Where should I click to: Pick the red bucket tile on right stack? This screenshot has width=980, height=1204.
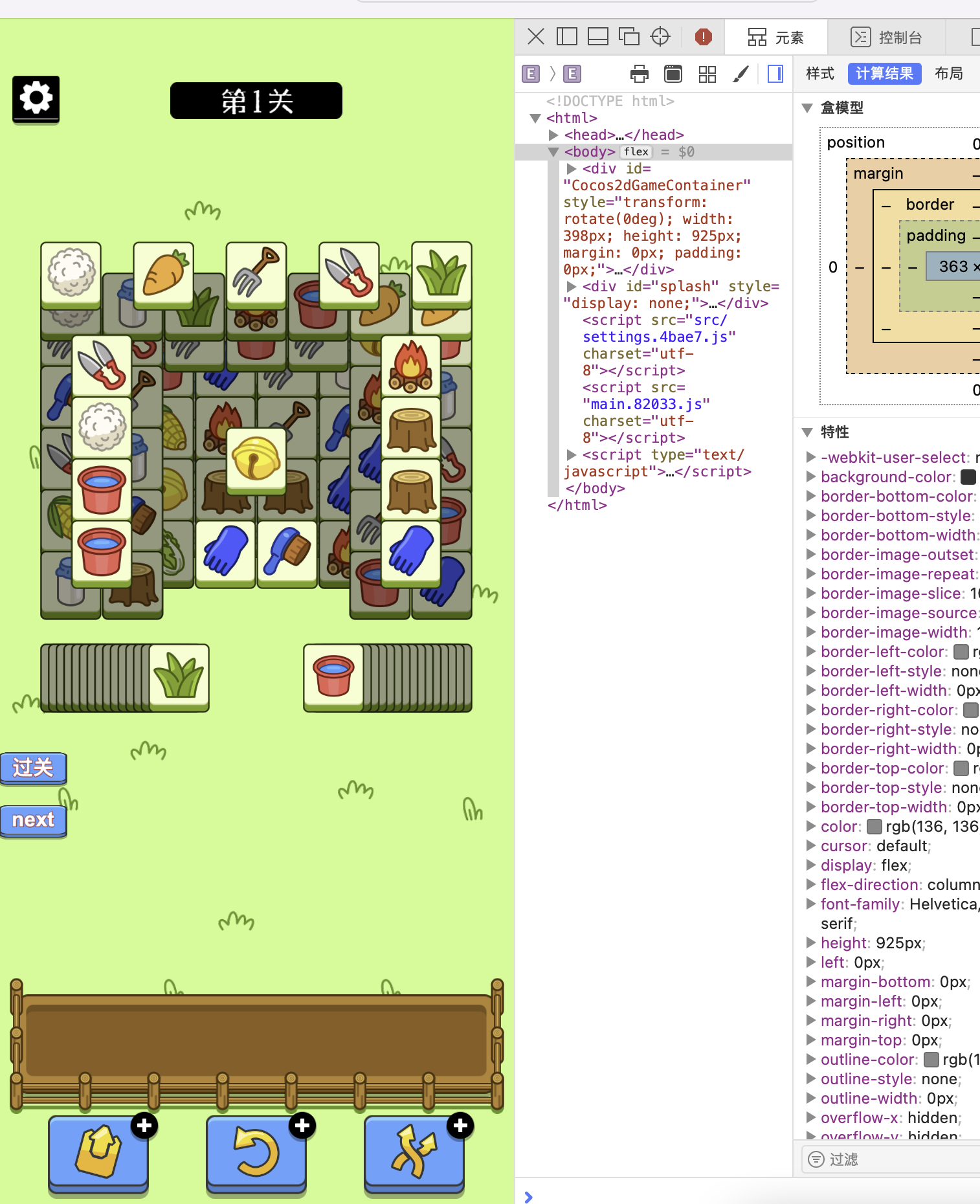point(333,677)
